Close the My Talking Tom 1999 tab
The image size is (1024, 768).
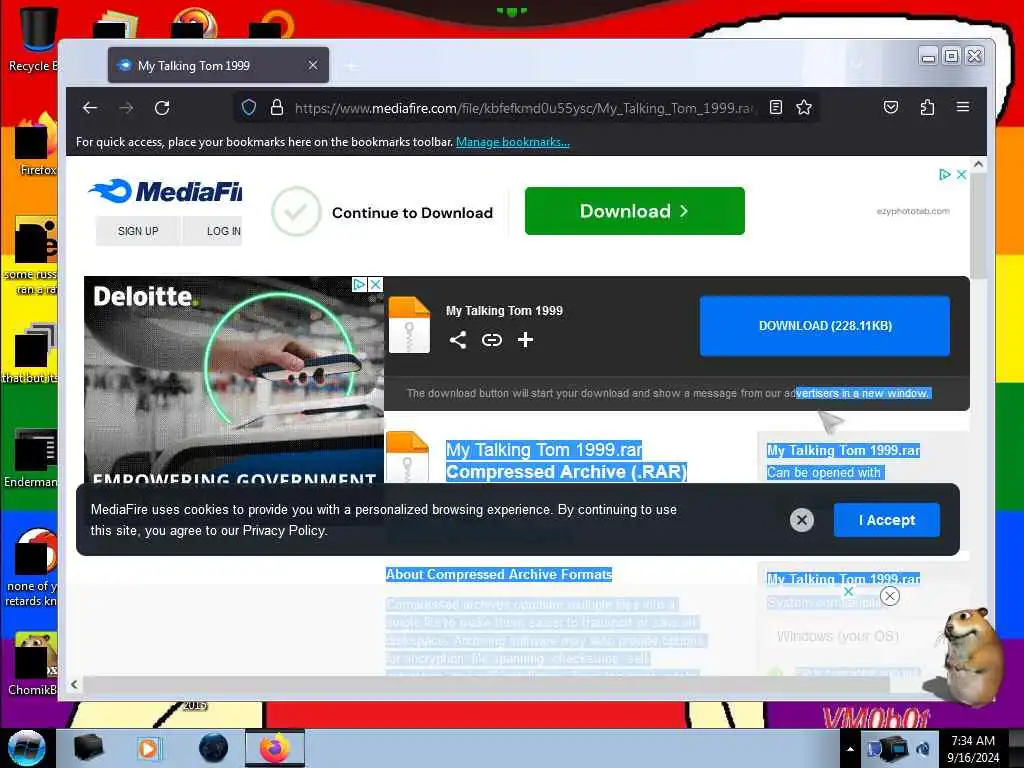pyautogui.click(x=313, y=65)
